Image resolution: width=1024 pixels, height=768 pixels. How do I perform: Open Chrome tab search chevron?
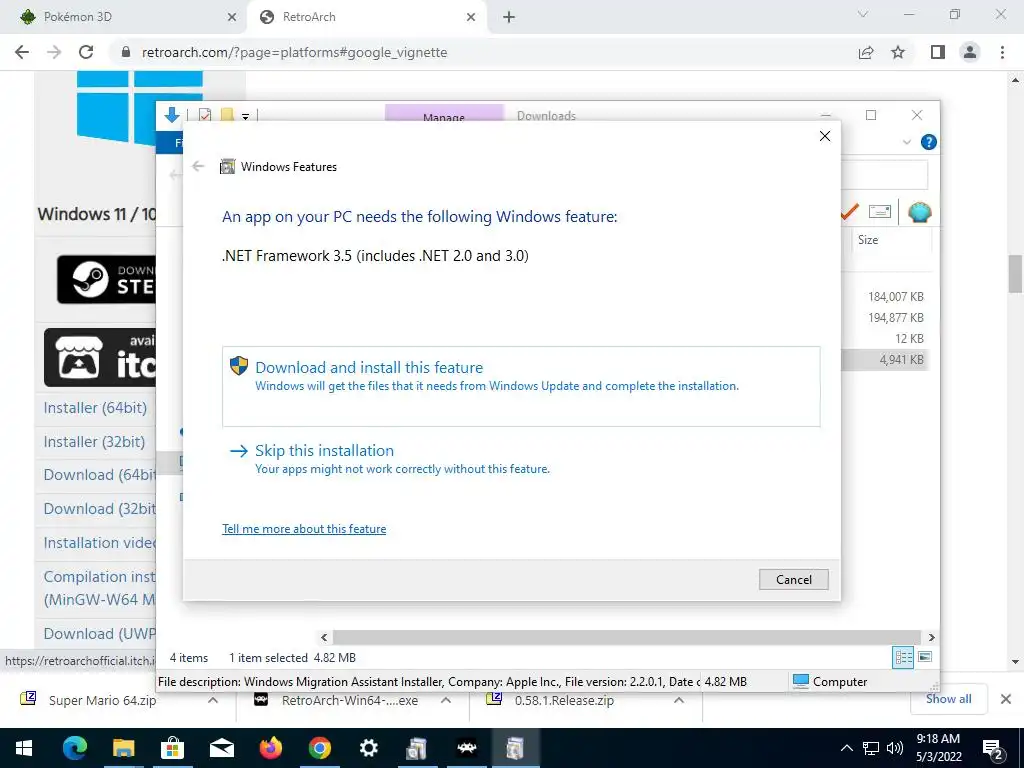click(x=863, y=14)
